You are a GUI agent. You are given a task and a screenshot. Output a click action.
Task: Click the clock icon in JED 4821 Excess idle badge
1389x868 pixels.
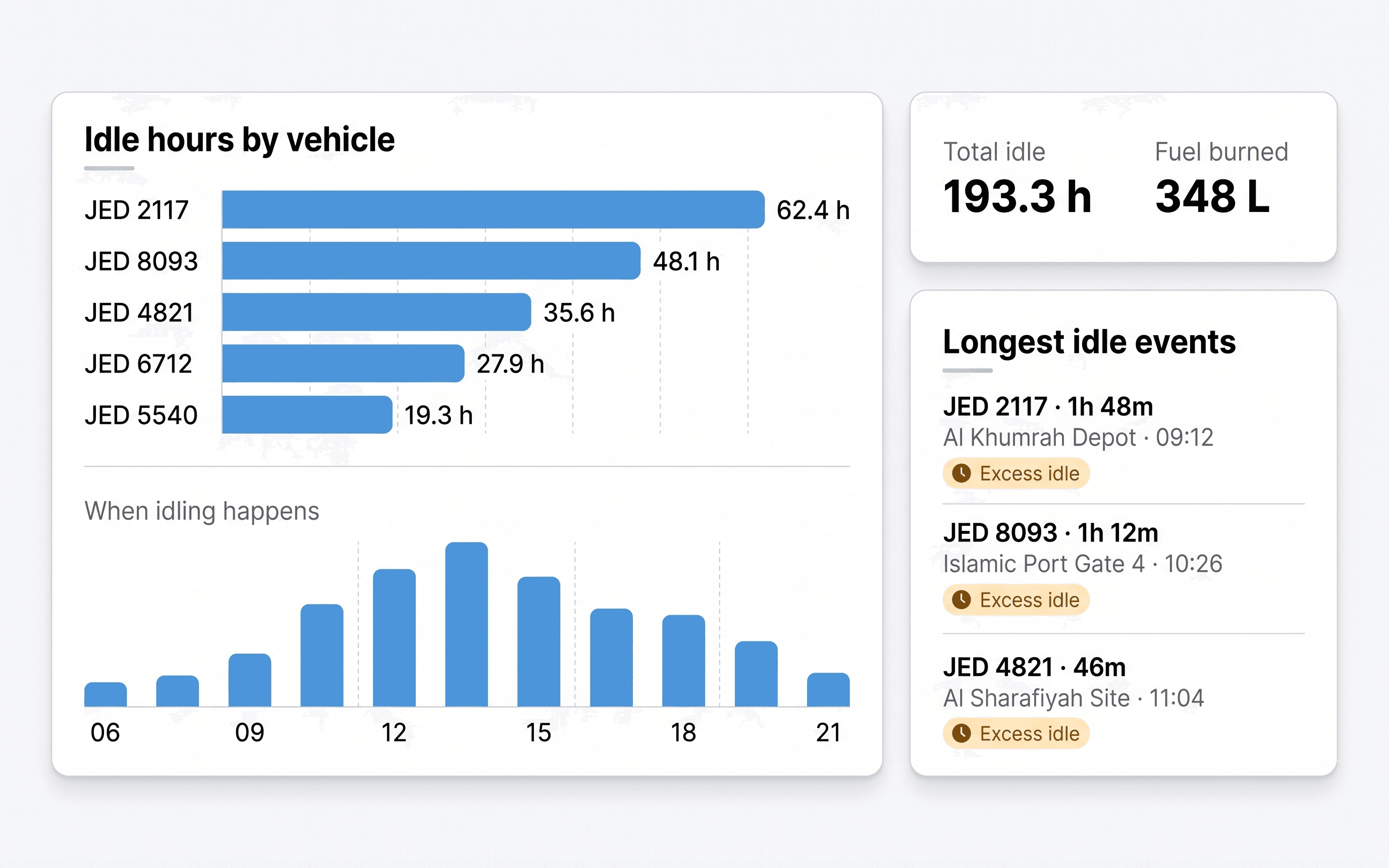pyautogui.click(x=961, y=733)
